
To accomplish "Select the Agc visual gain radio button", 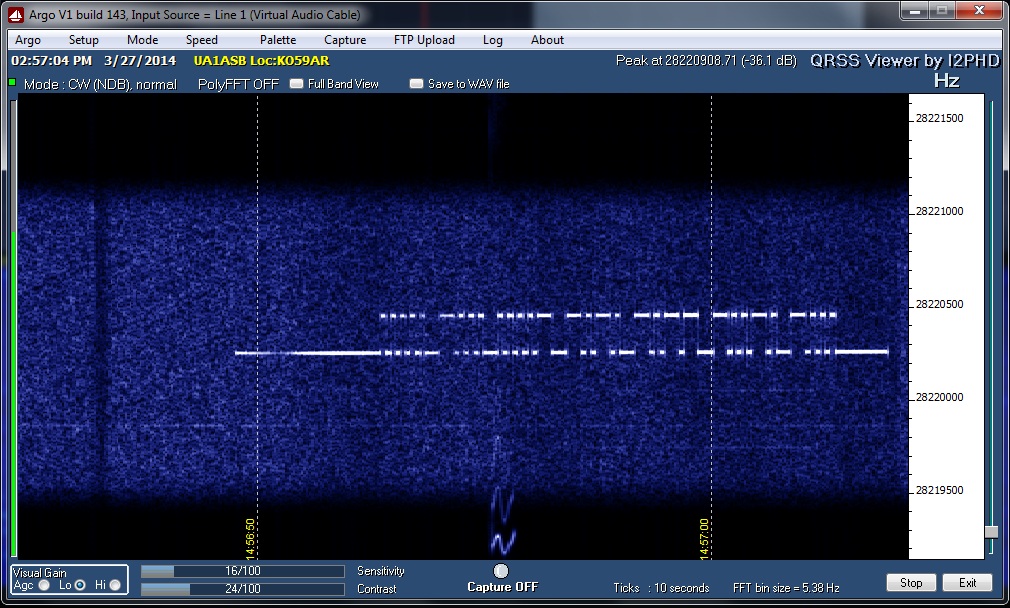I will (x=43, y=585).
